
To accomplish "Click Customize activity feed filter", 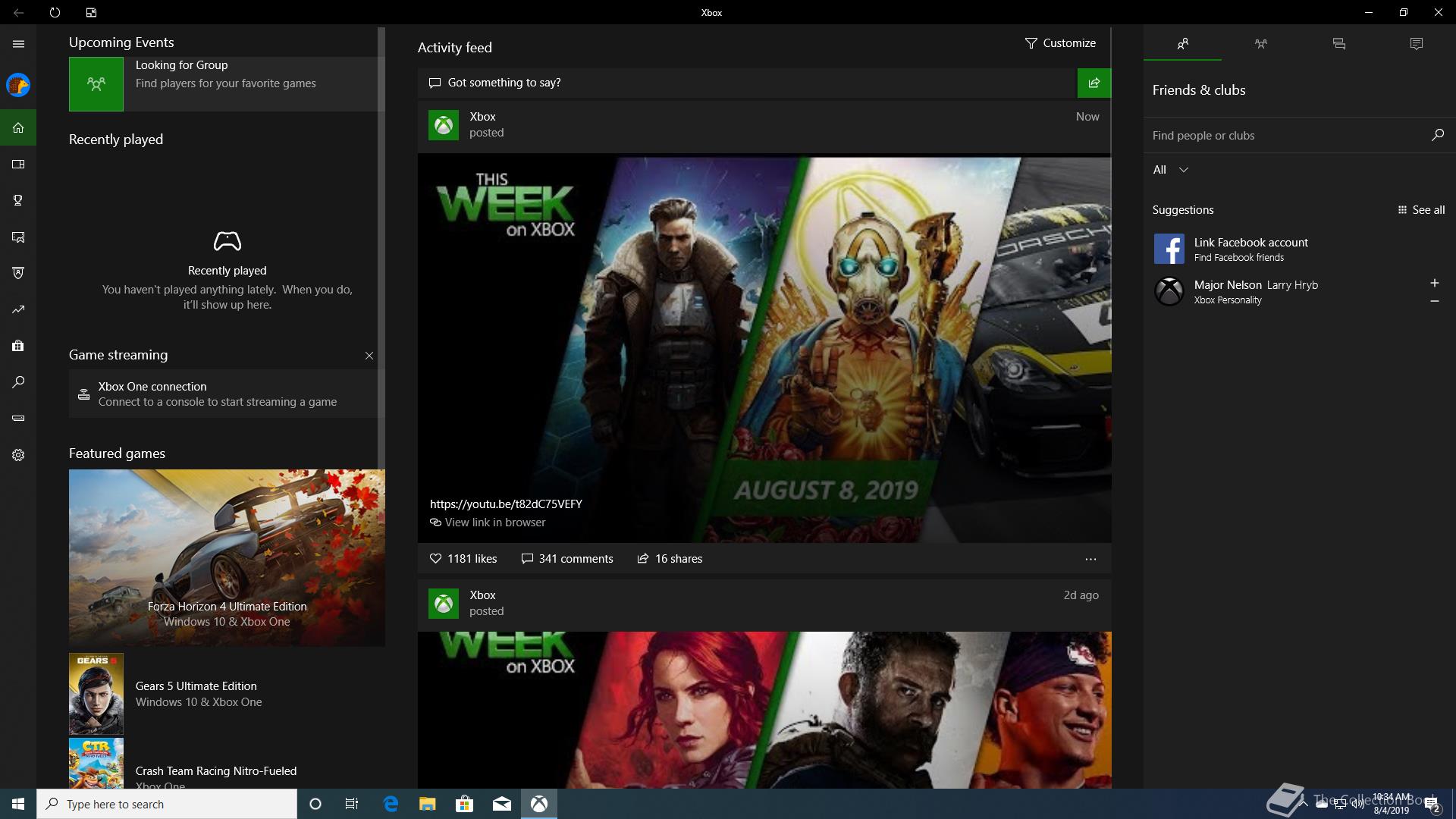I will [x=1060, y=43].
